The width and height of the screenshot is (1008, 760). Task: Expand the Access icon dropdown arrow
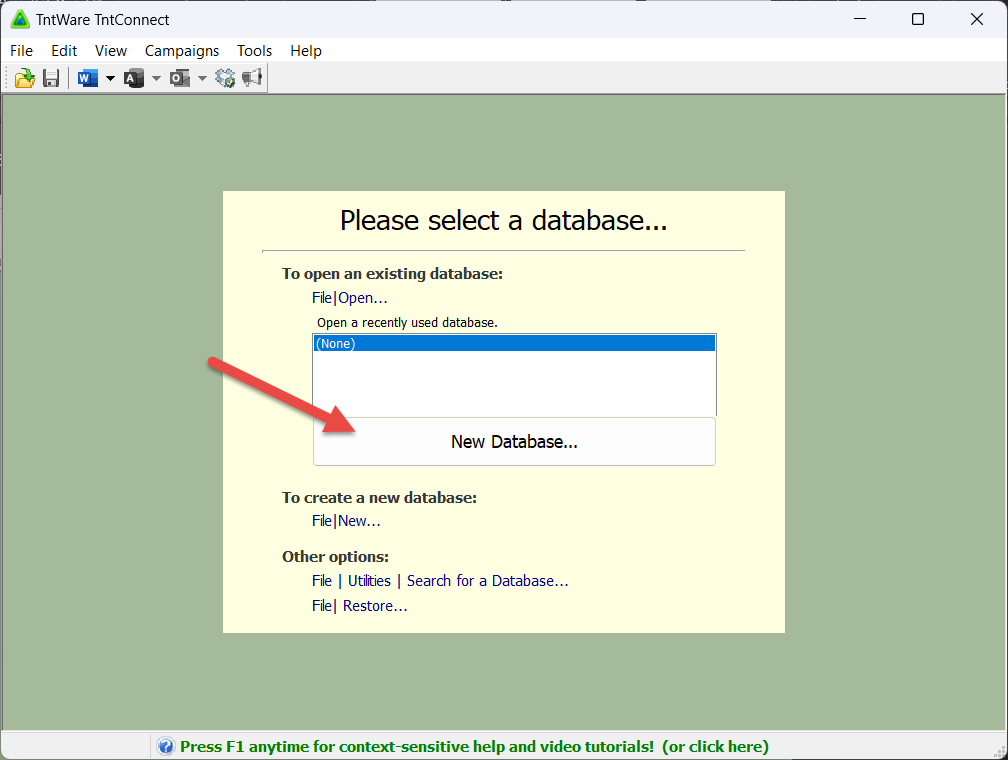(156, 78)
